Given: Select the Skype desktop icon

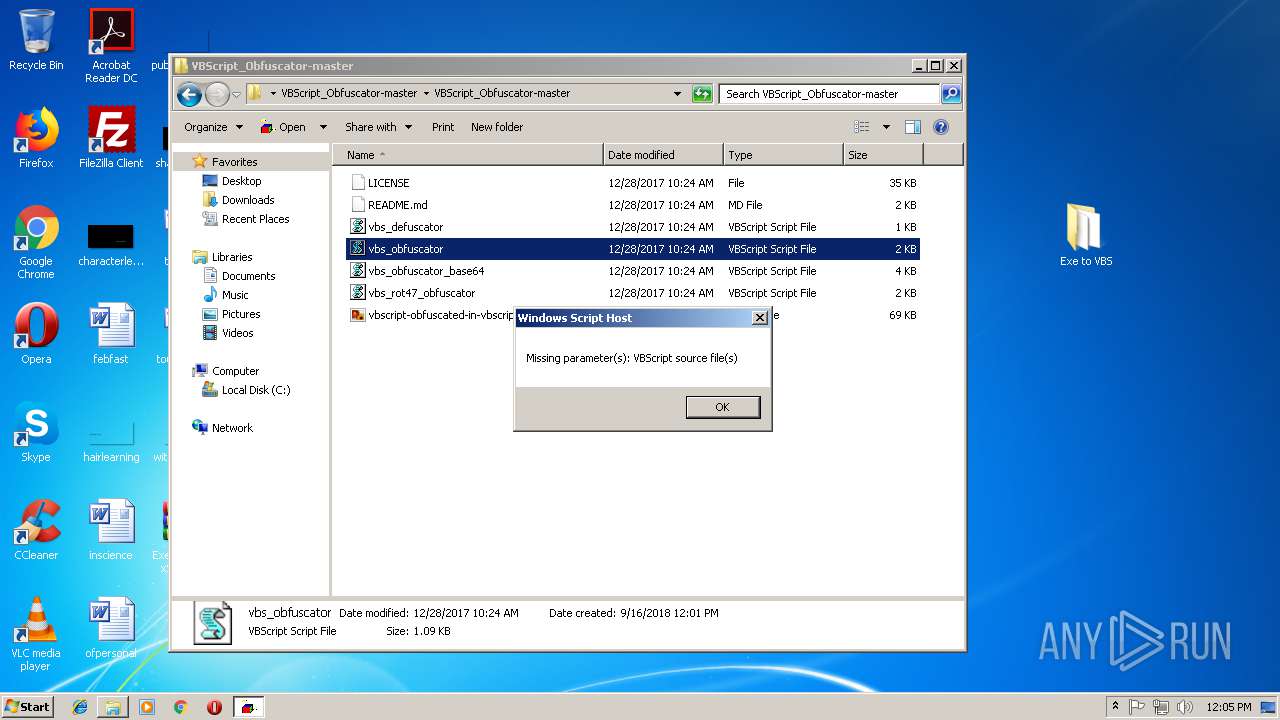Looking at the screenshot, I should pyautogui.click(x=36, y=432).
